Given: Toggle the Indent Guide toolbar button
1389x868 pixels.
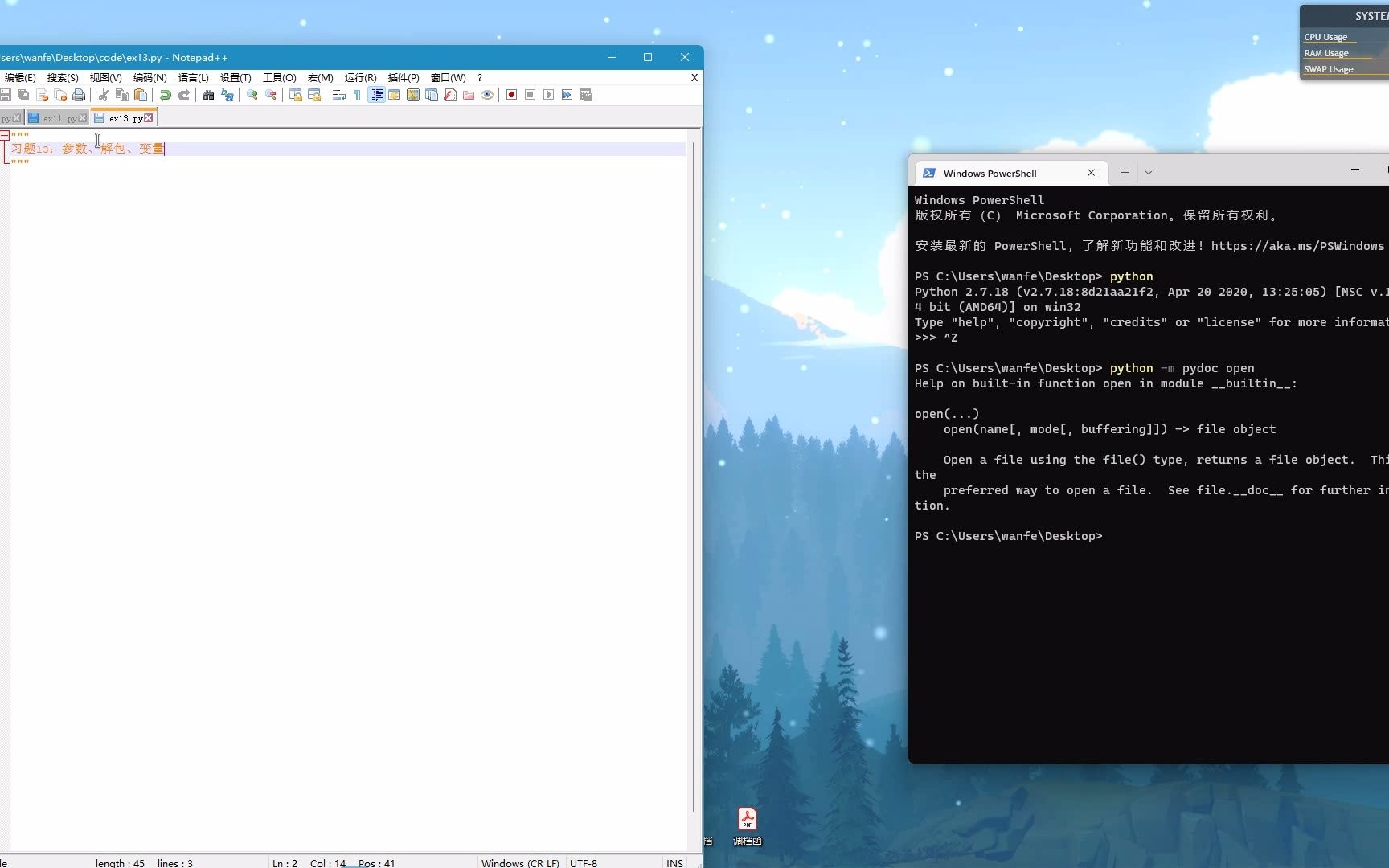Looking at the screenshot, I should [x=376, y=95].
